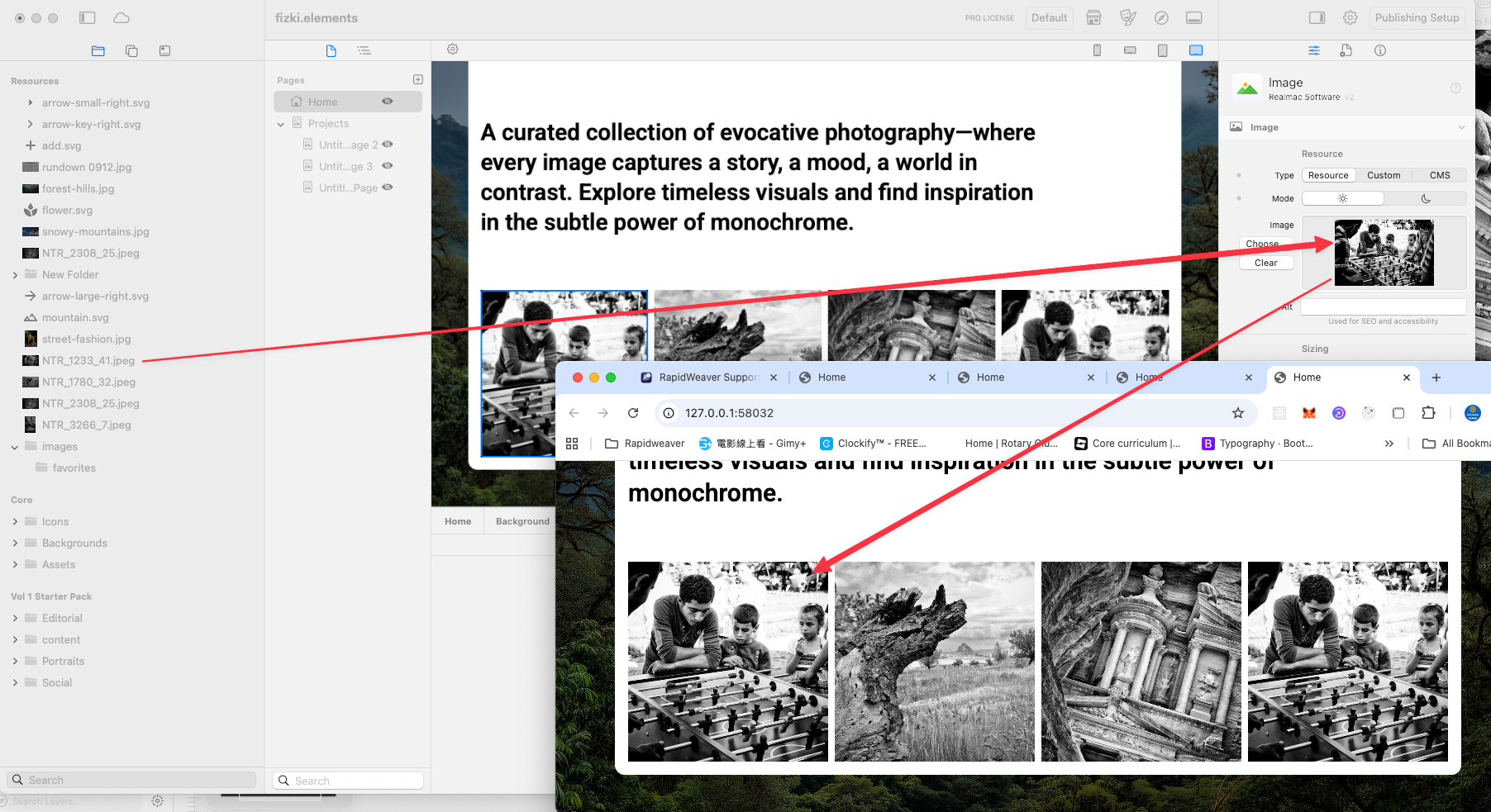
Task: Open canvas settings gear above the editor
Action: [x=453, y=49]
